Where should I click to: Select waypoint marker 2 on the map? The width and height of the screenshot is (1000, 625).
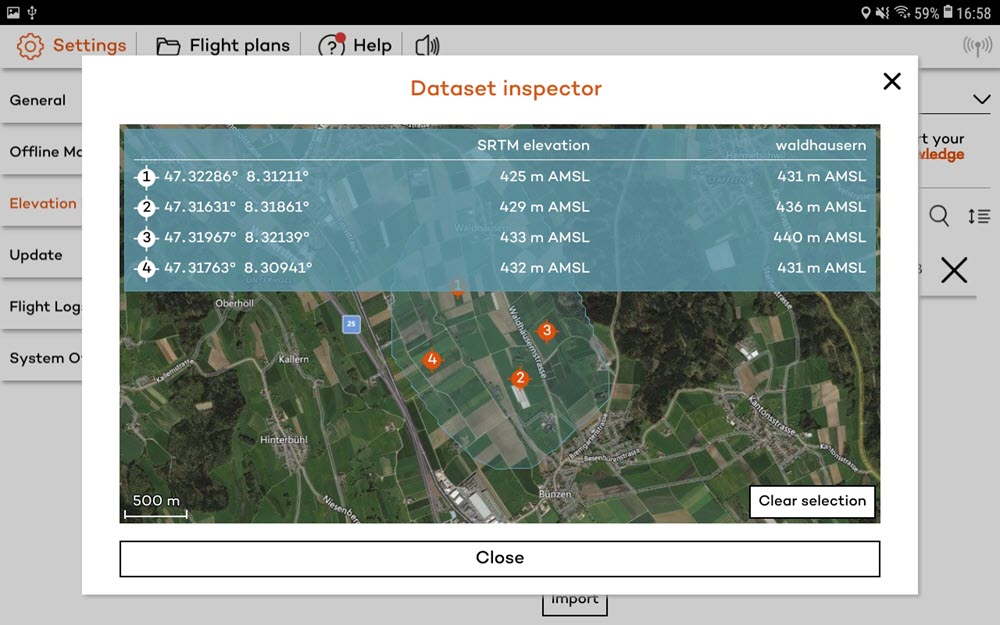coord(520,378)
